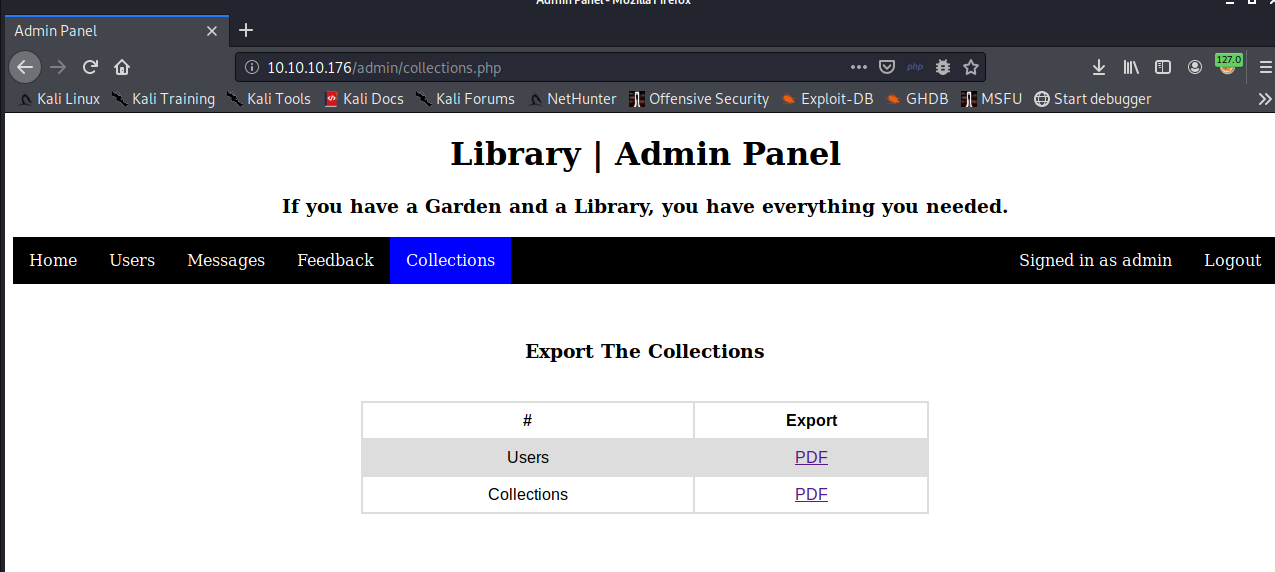The height and width of the screenshot is (572, 1275).
Task: Click the Export column header
Action: click(x=811, y=421)
